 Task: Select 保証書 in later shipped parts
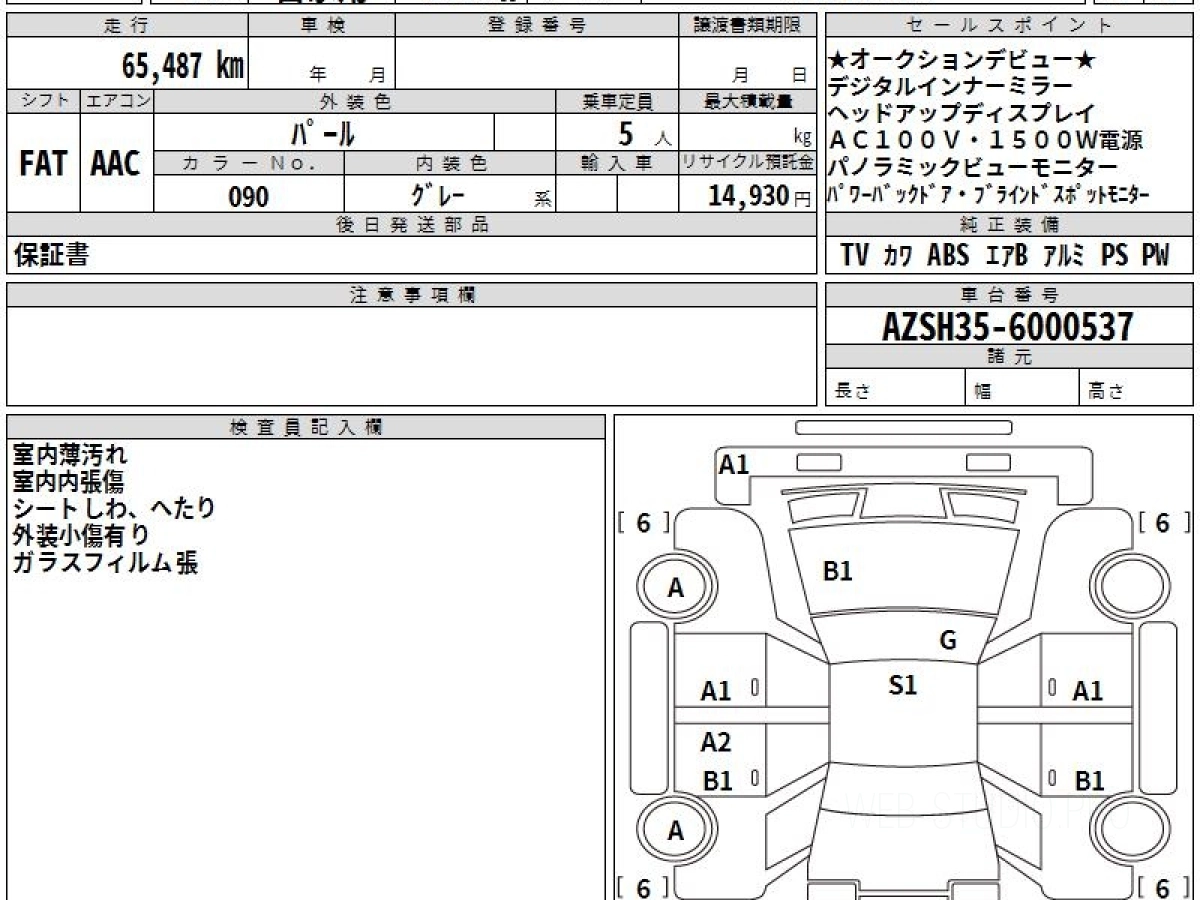point(51,256)
